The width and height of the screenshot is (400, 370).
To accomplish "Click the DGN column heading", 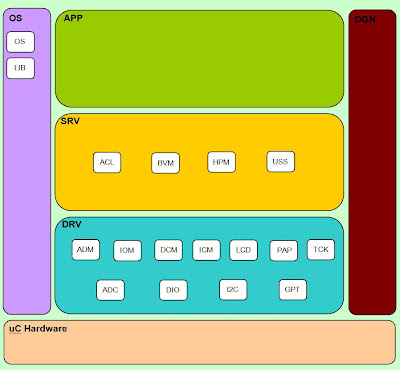I will click(x=365, y=20).
